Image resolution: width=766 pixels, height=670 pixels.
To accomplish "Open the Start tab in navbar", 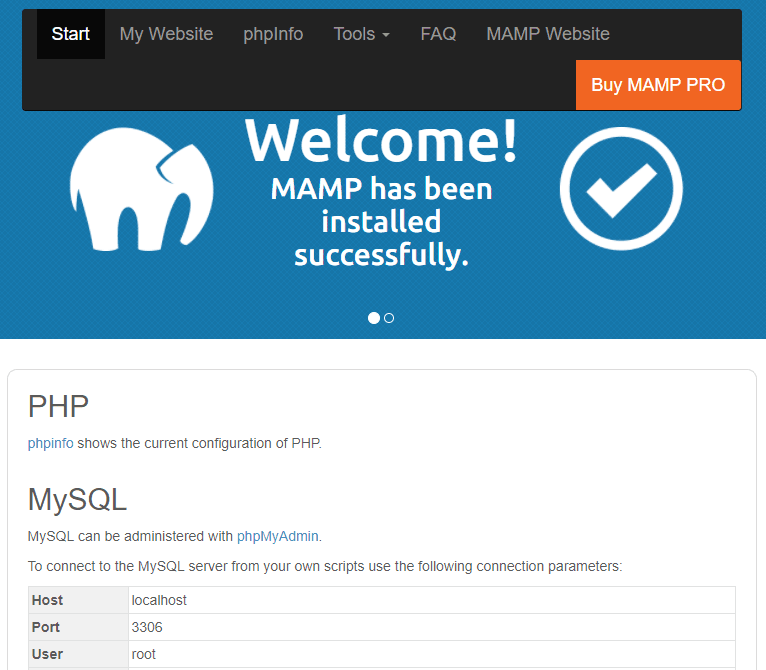I will click(x=71, y=34).
